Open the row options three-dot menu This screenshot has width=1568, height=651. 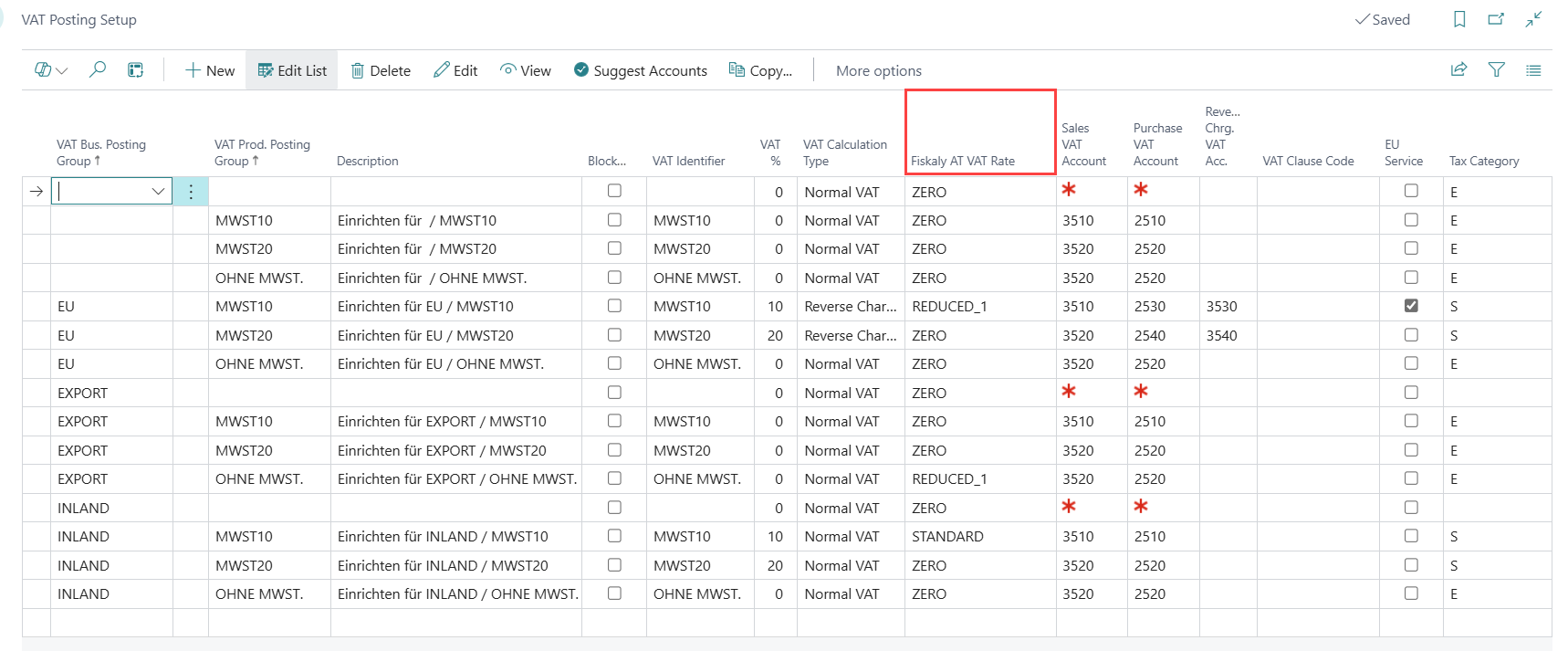pos(191,192)
